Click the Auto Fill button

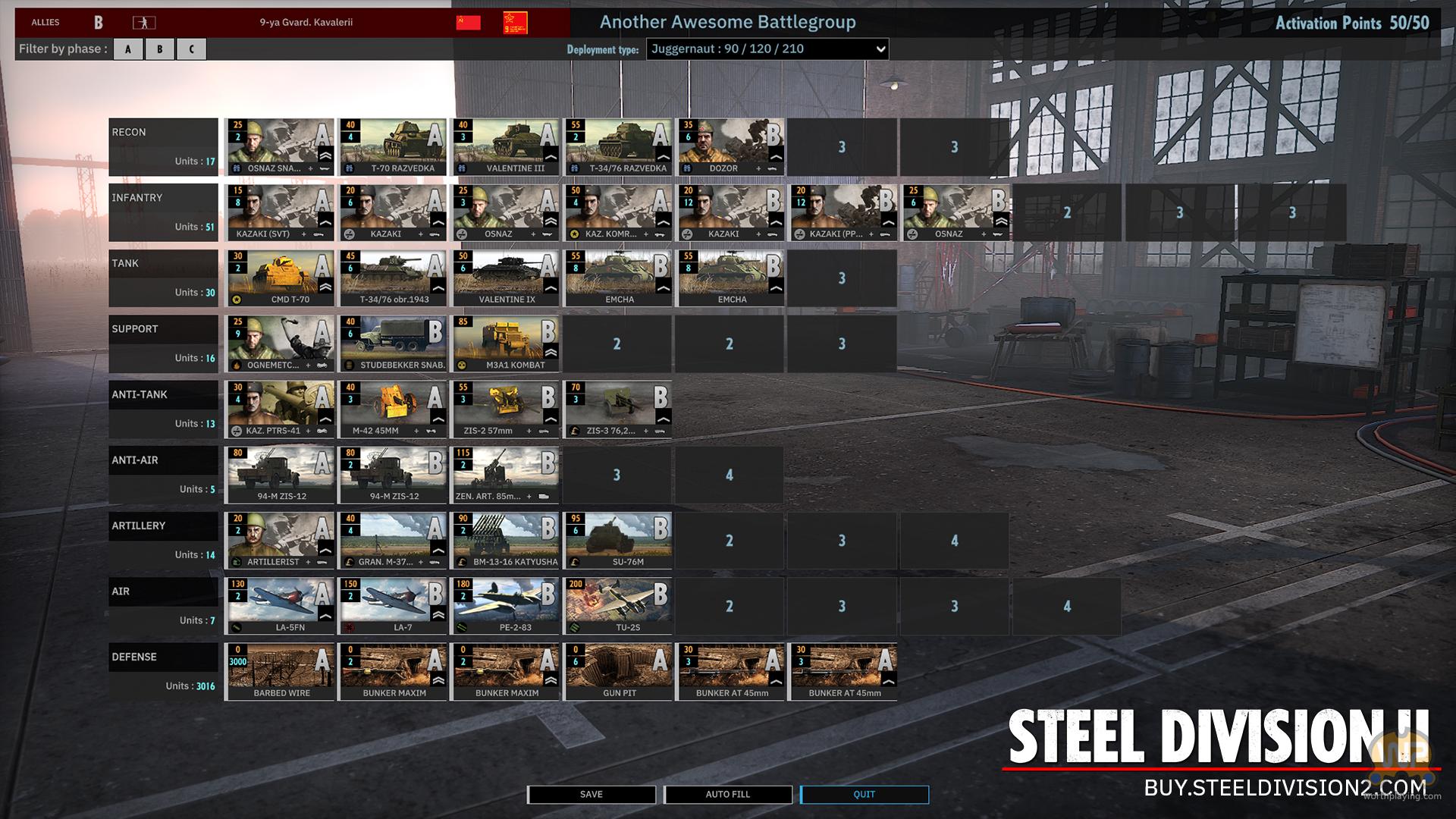pyautogui.click(x=728, y=794)
